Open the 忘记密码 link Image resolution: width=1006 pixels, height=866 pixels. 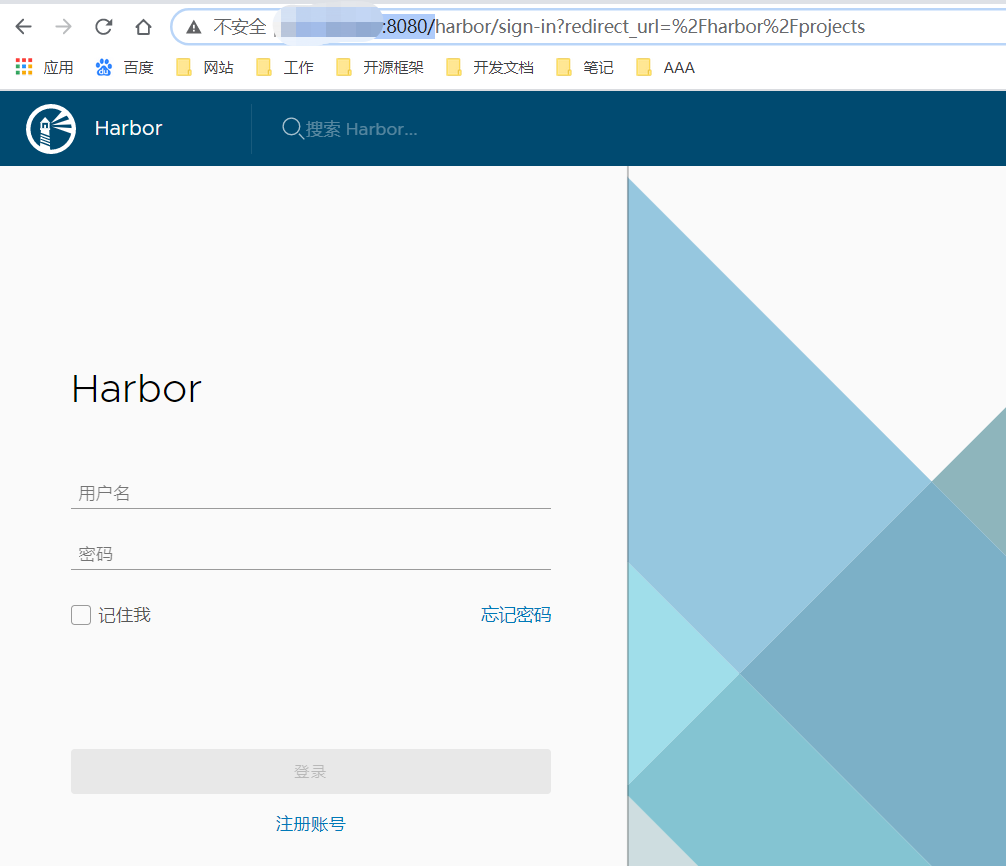[516, 615]
